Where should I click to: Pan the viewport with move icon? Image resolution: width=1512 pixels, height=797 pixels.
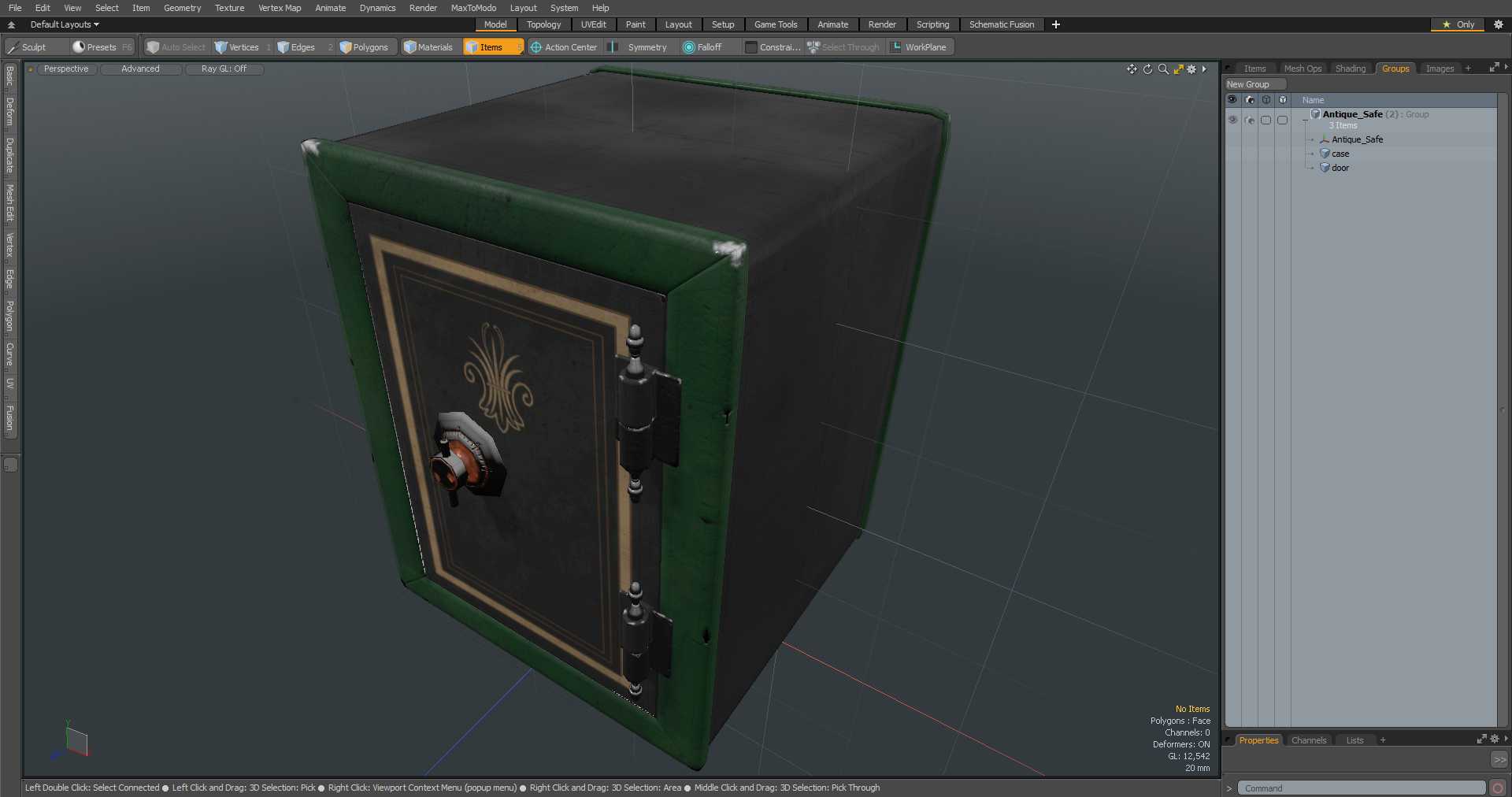(x=1132, y=69)
